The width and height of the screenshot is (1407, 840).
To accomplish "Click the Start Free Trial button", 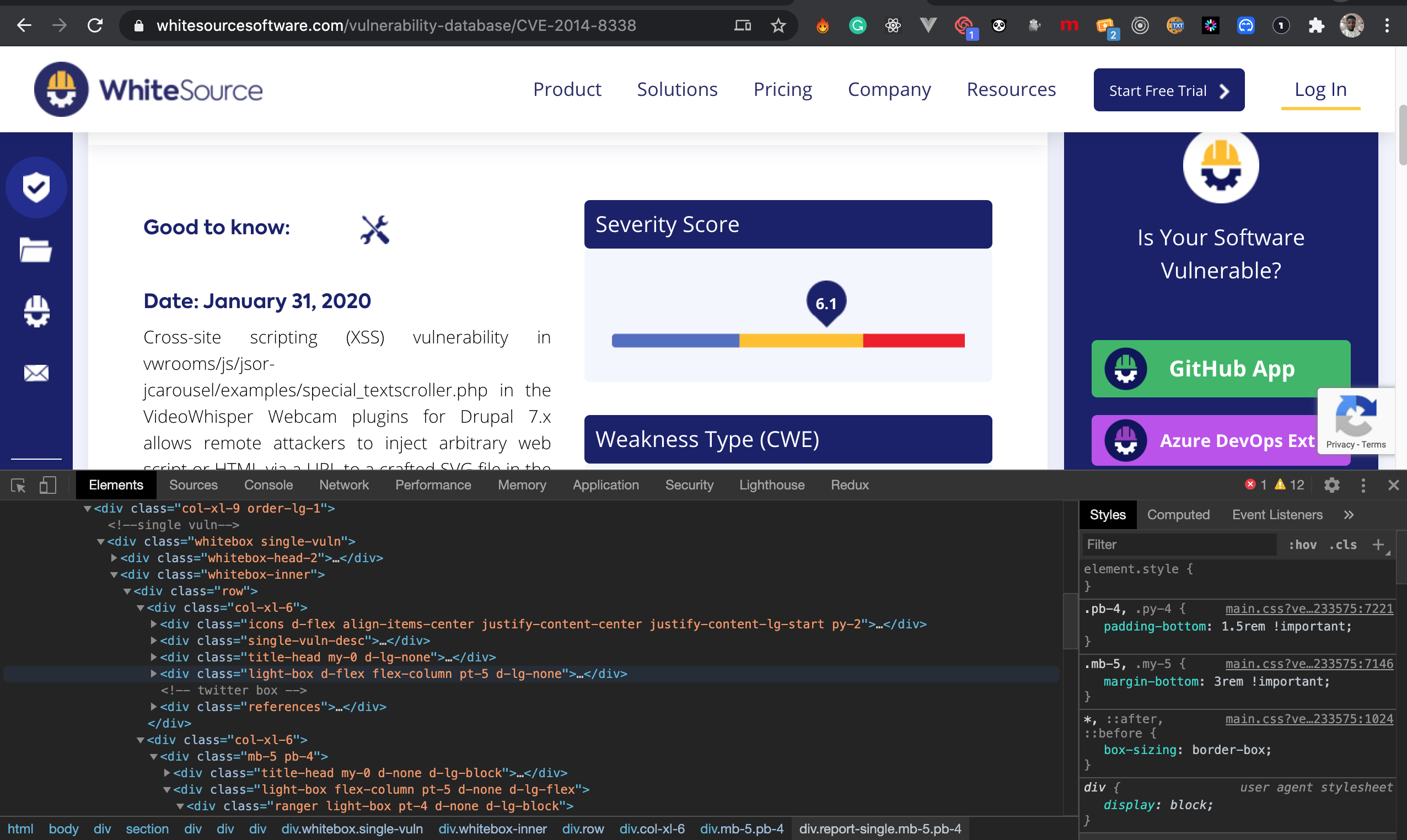I will (1169, 90).
